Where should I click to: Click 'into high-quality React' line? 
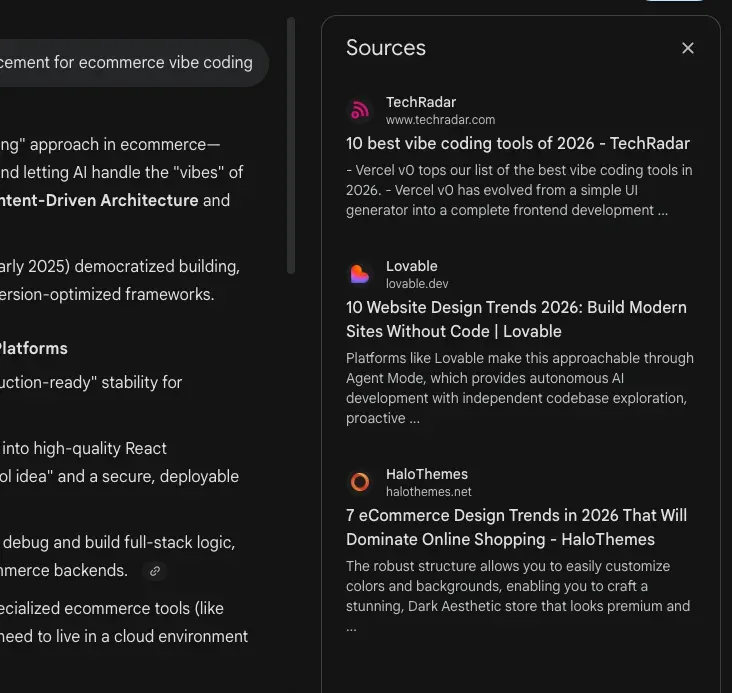[84, 448]
